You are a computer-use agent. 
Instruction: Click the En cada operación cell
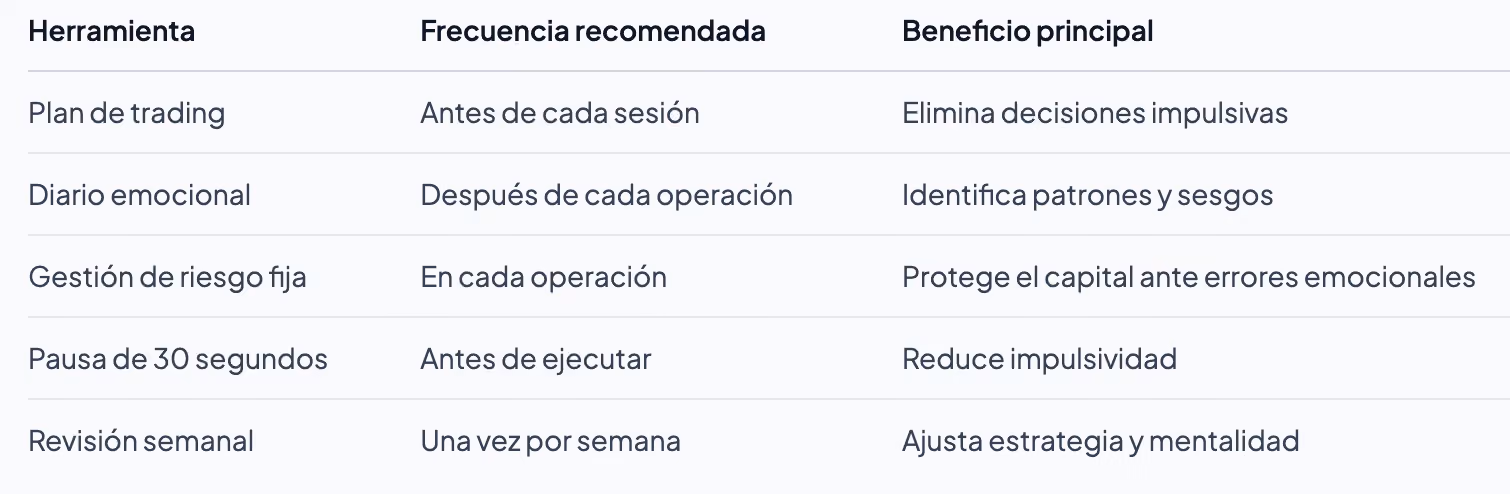click(543, 277)
